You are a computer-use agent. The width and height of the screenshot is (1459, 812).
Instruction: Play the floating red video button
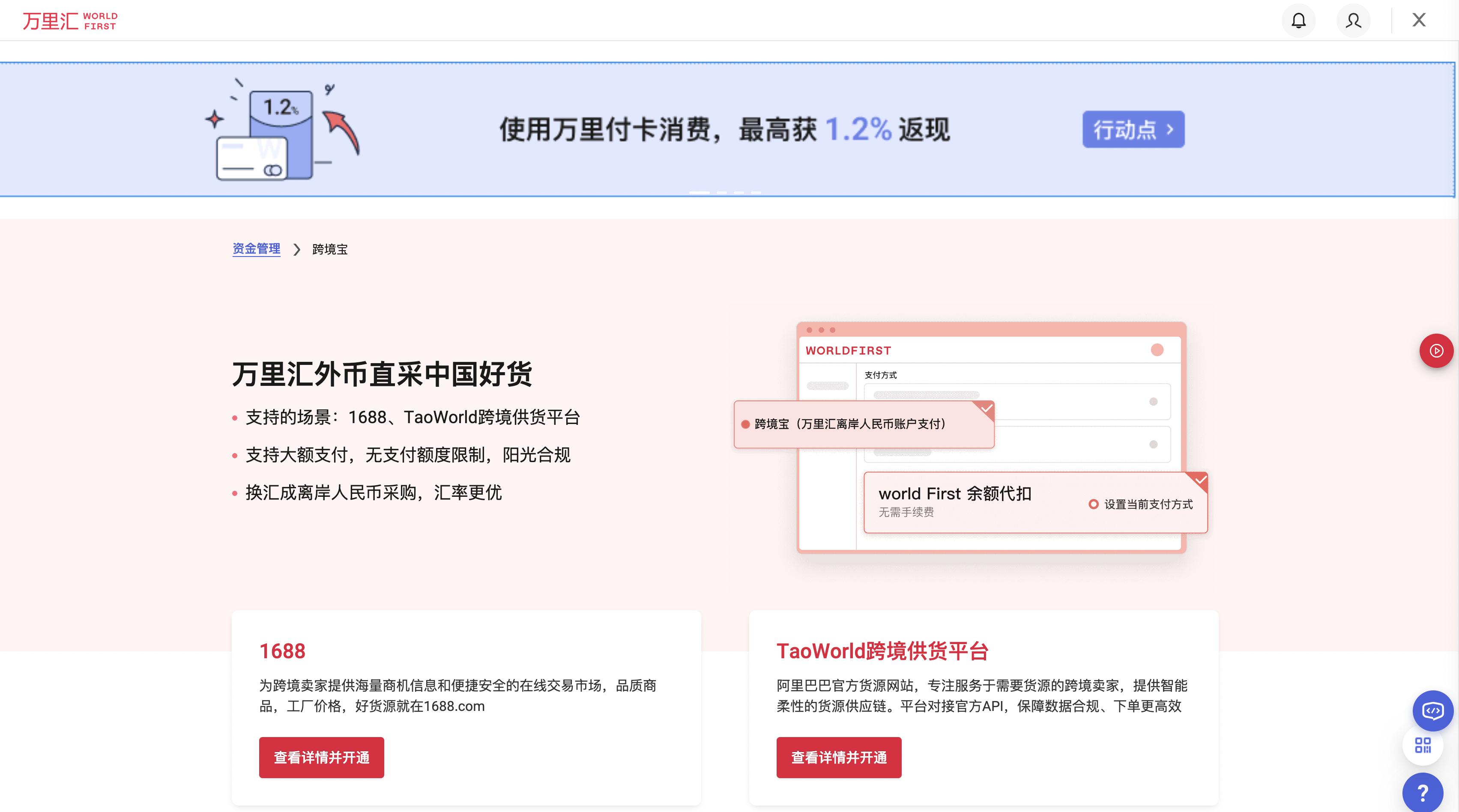[x=1437, y=350]
